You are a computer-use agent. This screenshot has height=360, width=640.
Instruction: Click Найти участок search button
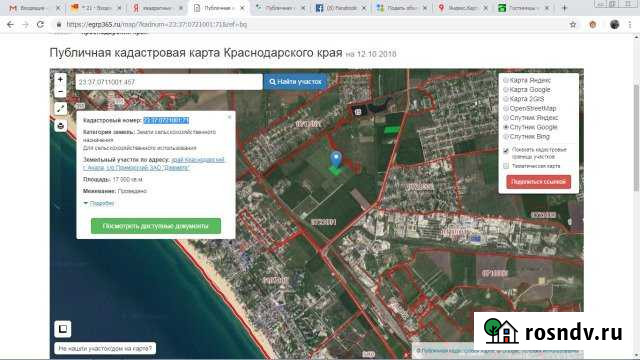click(296, 82)
